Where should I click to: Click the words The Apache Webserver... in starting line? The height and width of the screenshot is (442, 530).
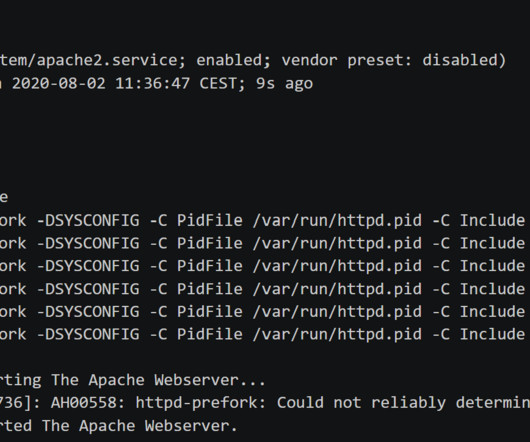[158, 380]
